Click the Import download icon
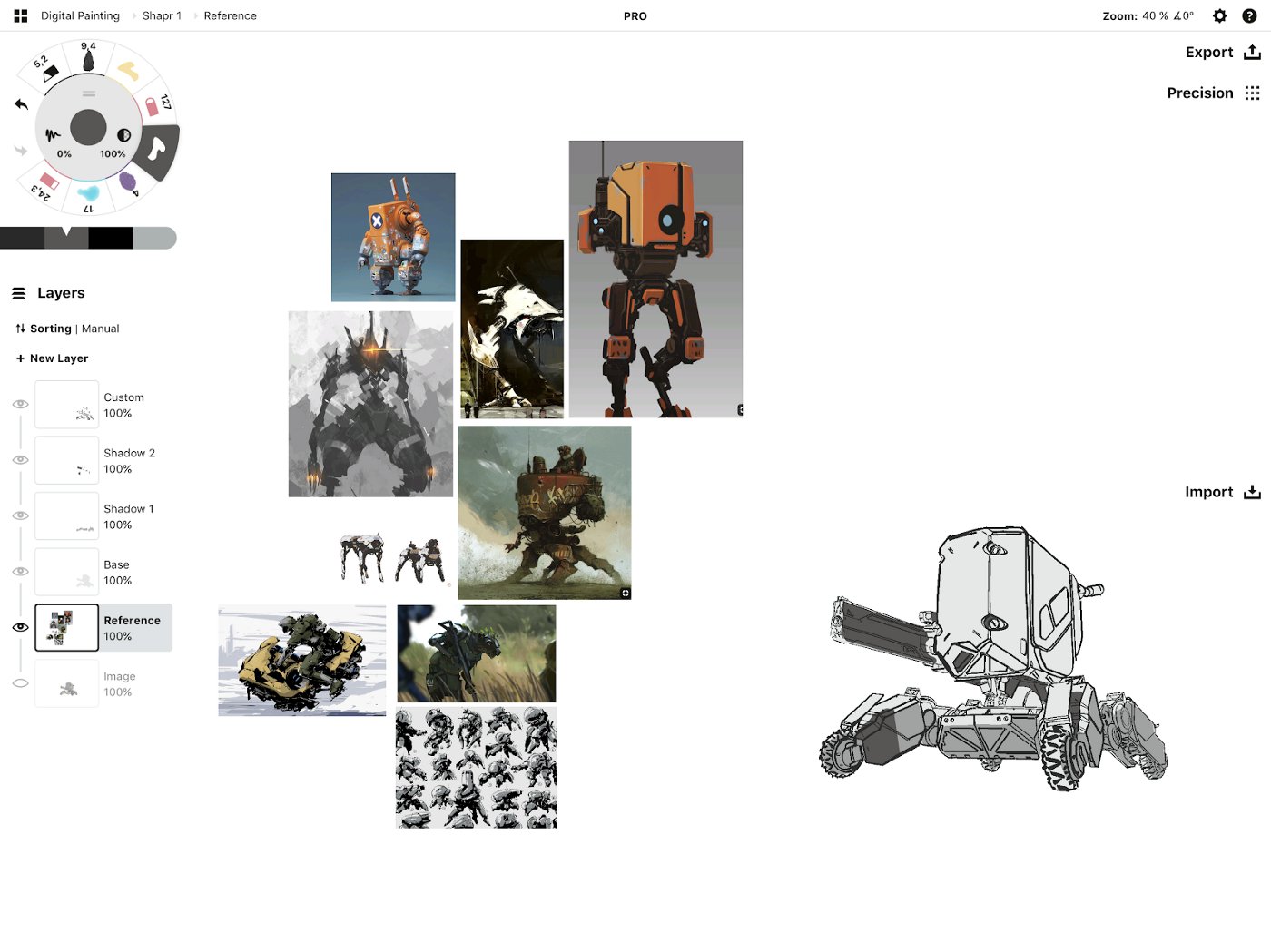This screenshot has width=1271, height=952. click(x=1252, y=492)
